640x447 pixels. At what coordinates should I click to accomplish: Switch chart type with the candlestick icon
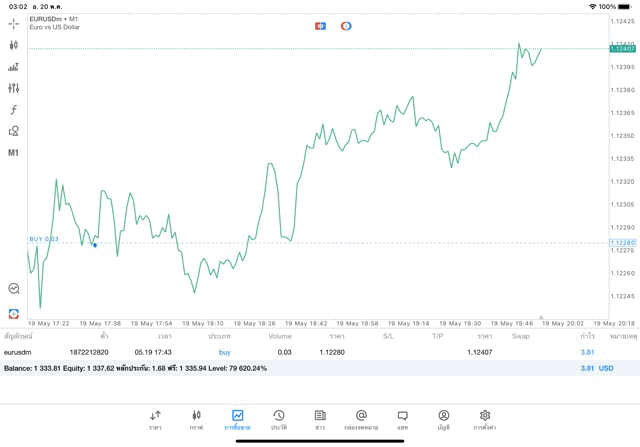coord(14,45)
